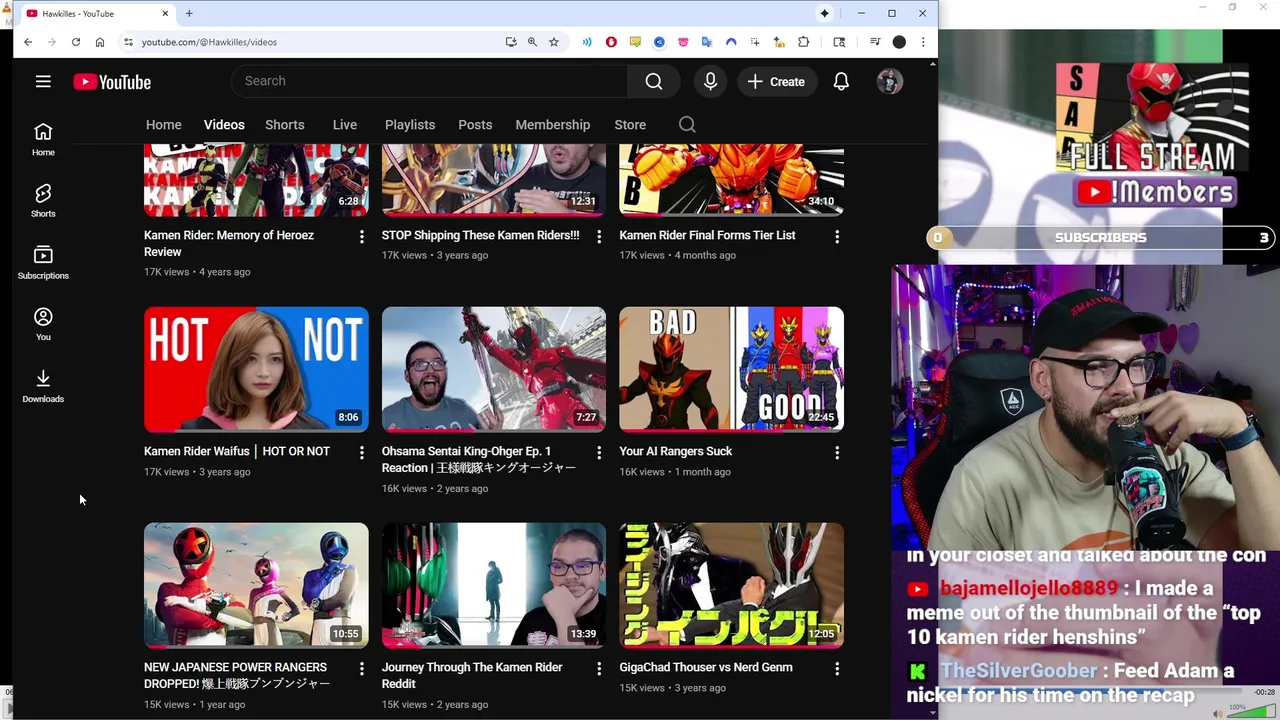Click the zoom magnifier in address bar

[x=532, y=42]
